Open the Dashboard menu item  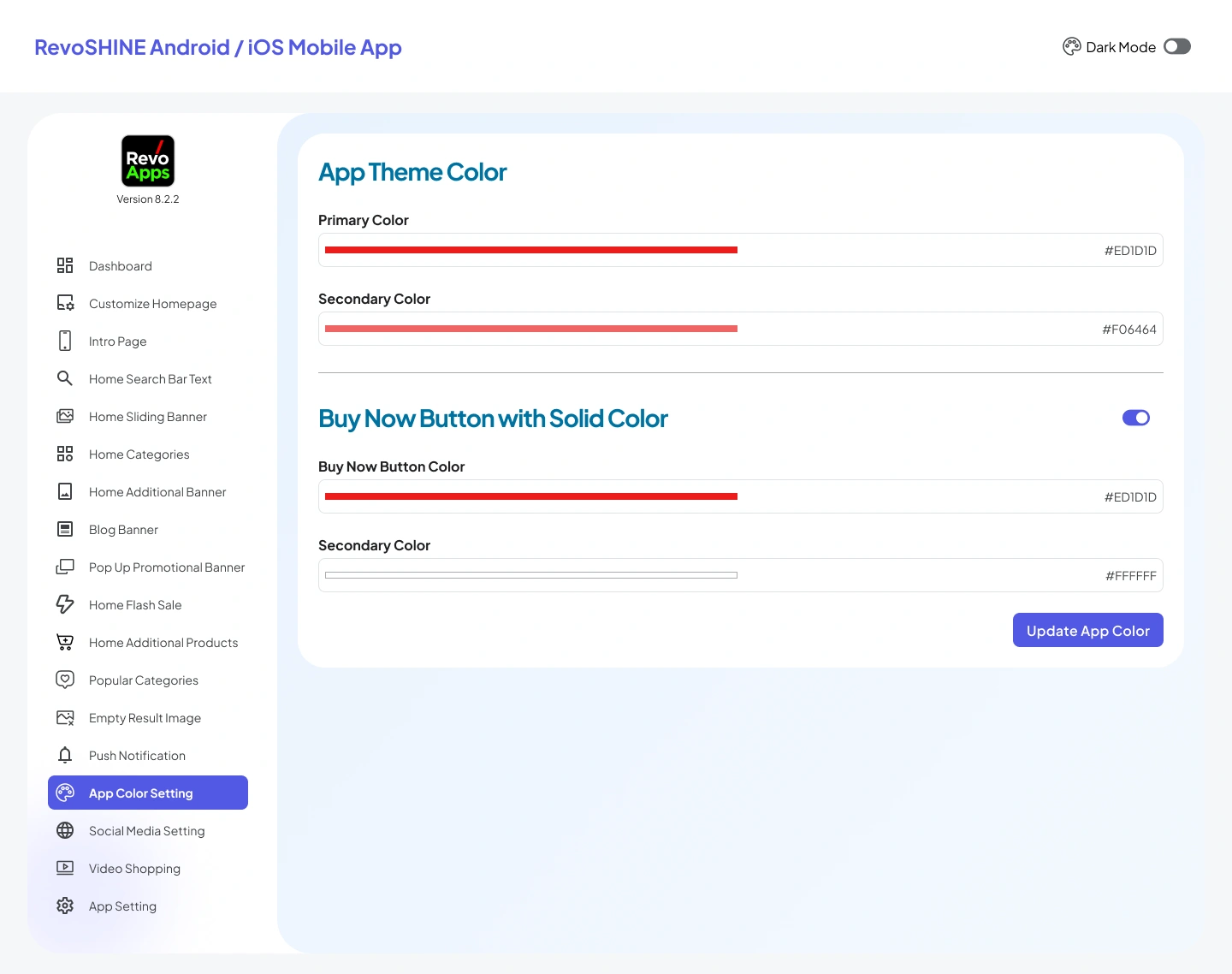pos(148,266)
